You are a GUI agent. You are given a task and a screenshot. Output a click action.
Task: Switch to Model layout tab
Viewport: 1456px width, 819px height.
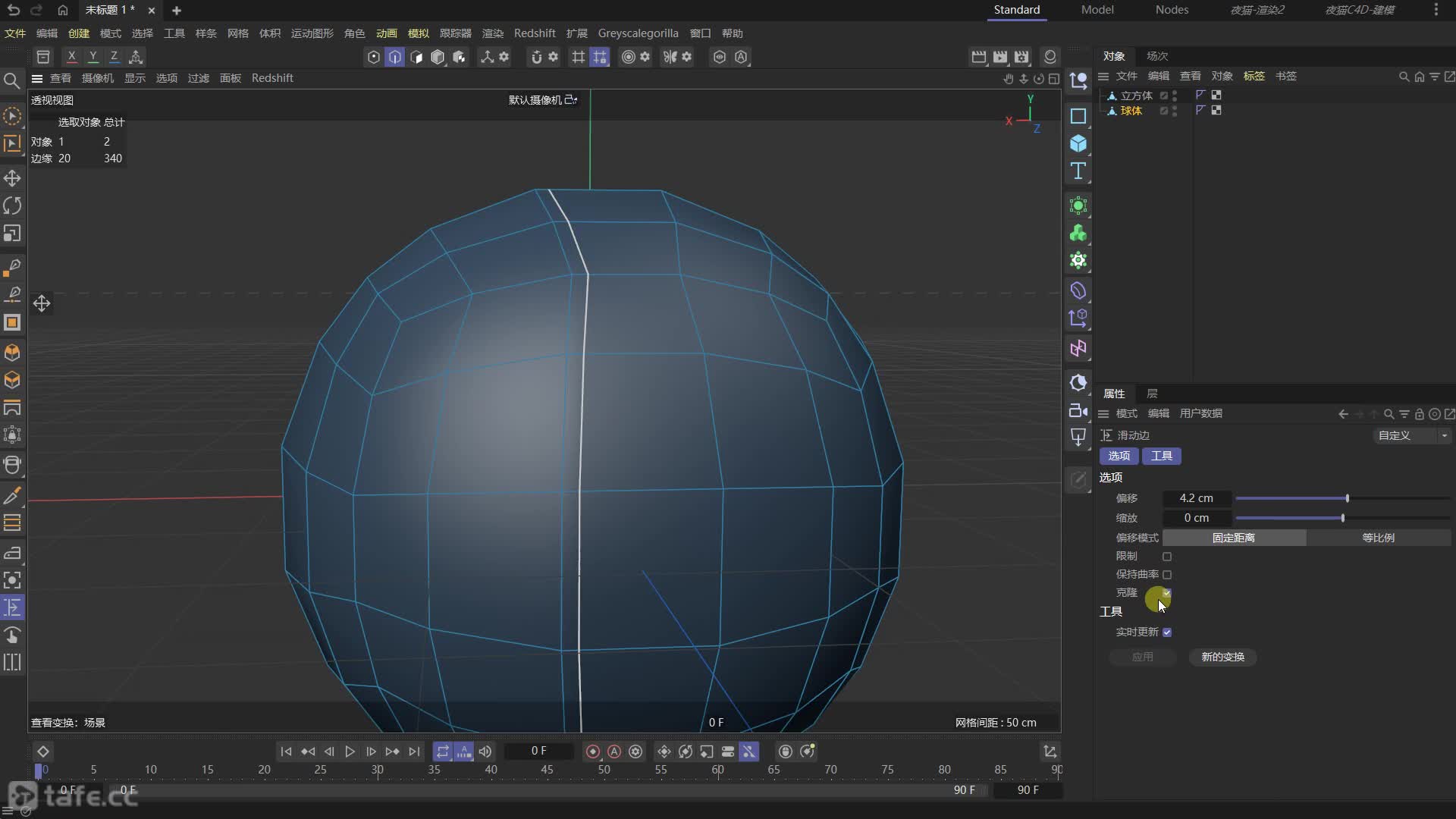point(1097,10)
